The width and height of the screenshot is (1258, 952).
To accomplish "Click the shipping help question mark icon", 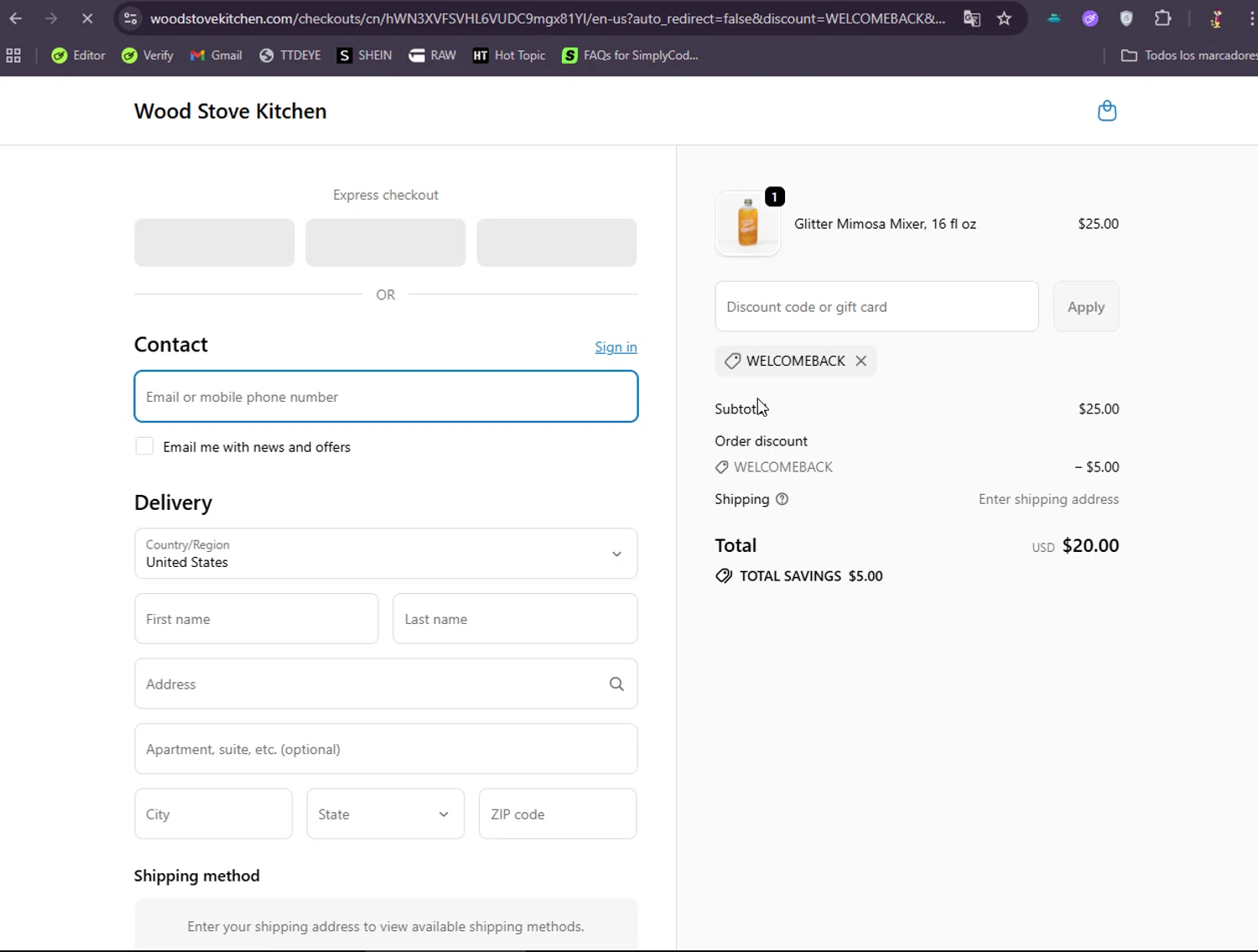I will click(x=782, y=499).
